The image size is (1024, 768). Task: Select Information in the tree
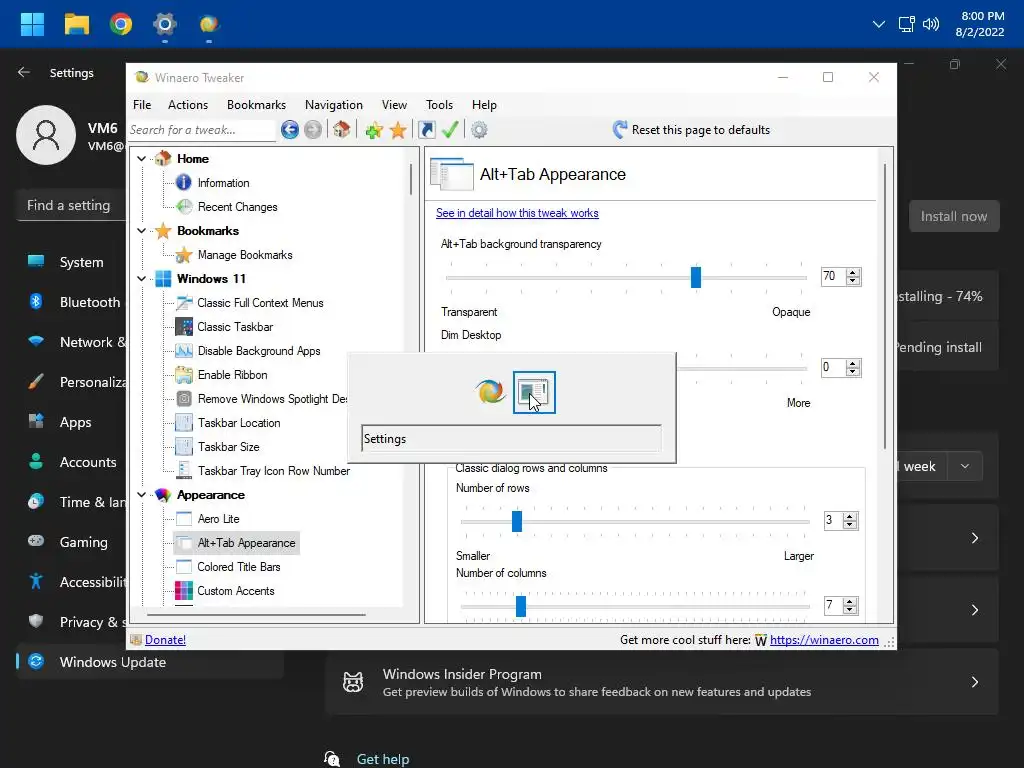tap(223, 183)
